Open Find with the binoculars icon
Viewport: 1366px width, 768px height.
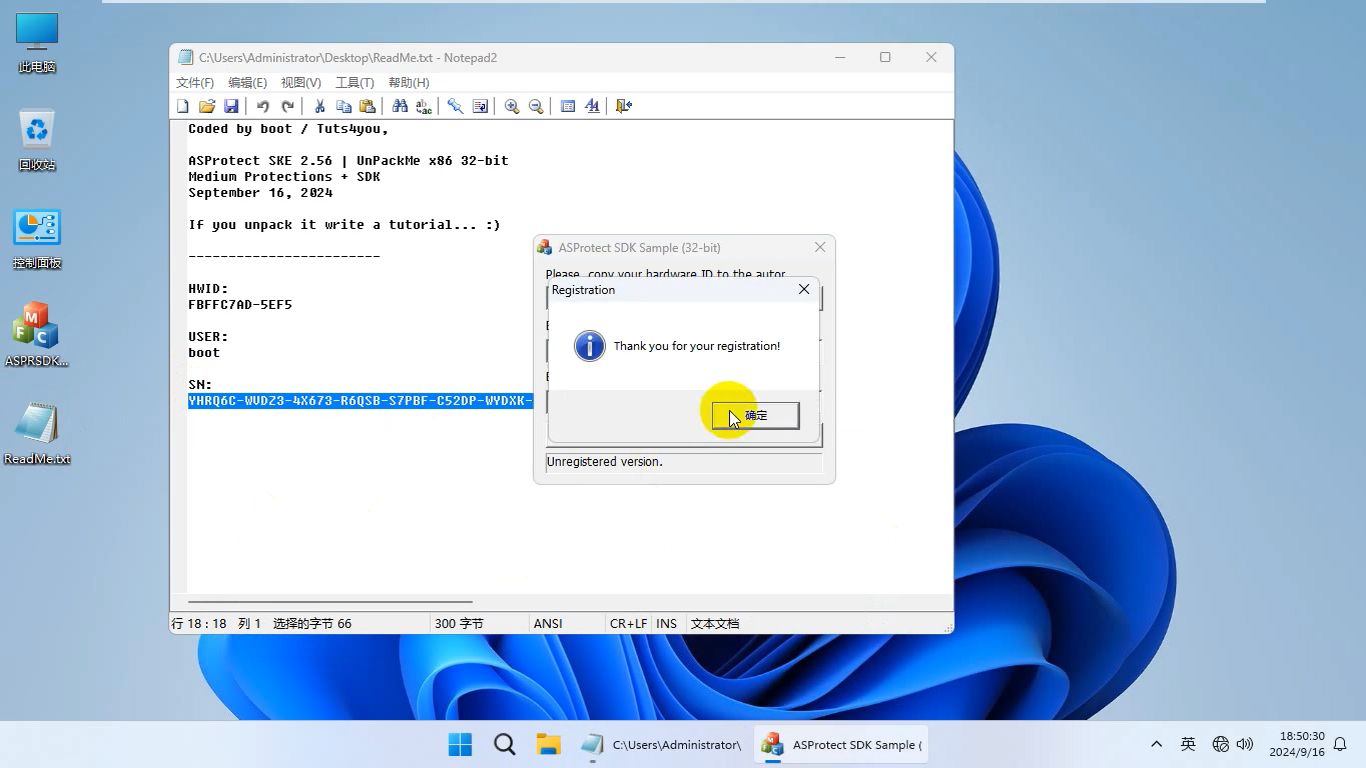(400, 106)
